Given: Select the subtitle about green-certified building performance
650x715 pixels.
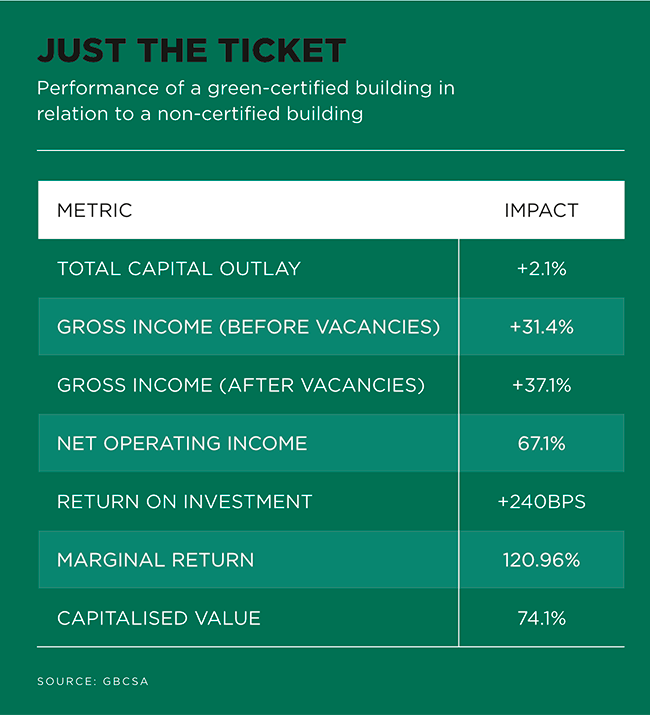Looking at the screenshot, I should coord(246,101).
